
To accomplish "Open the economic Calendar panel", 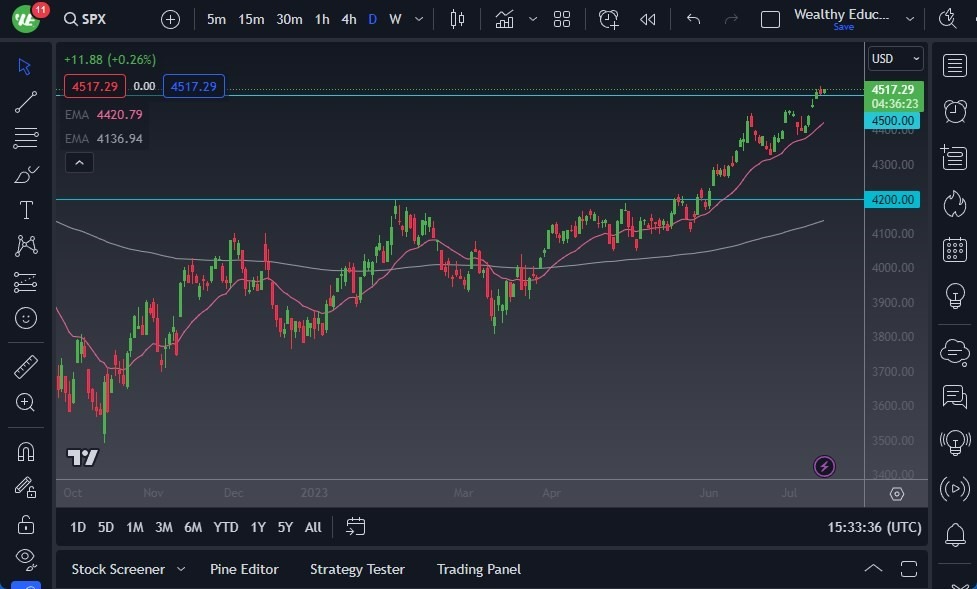I will [x=955, y=249].
